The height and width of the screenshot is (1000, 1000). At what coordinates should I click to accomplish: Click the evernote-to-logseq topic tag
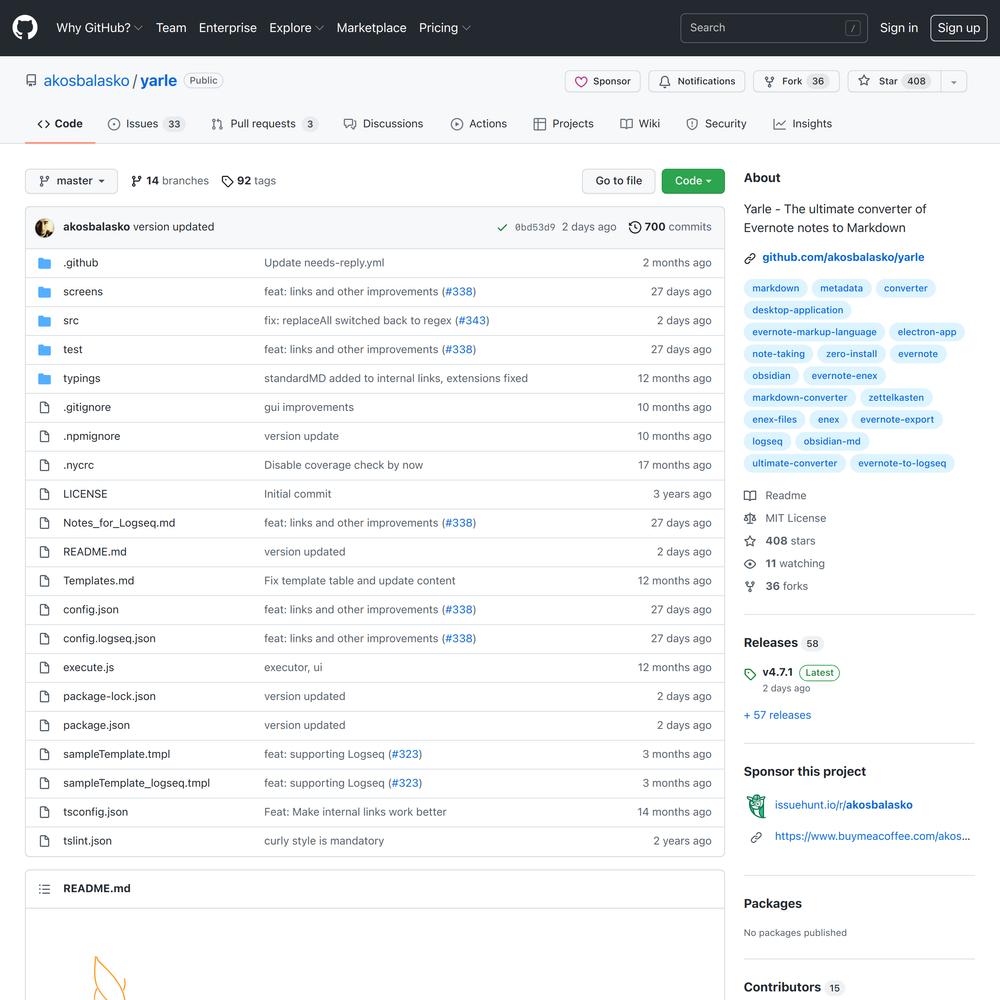(x=902, y=464)
